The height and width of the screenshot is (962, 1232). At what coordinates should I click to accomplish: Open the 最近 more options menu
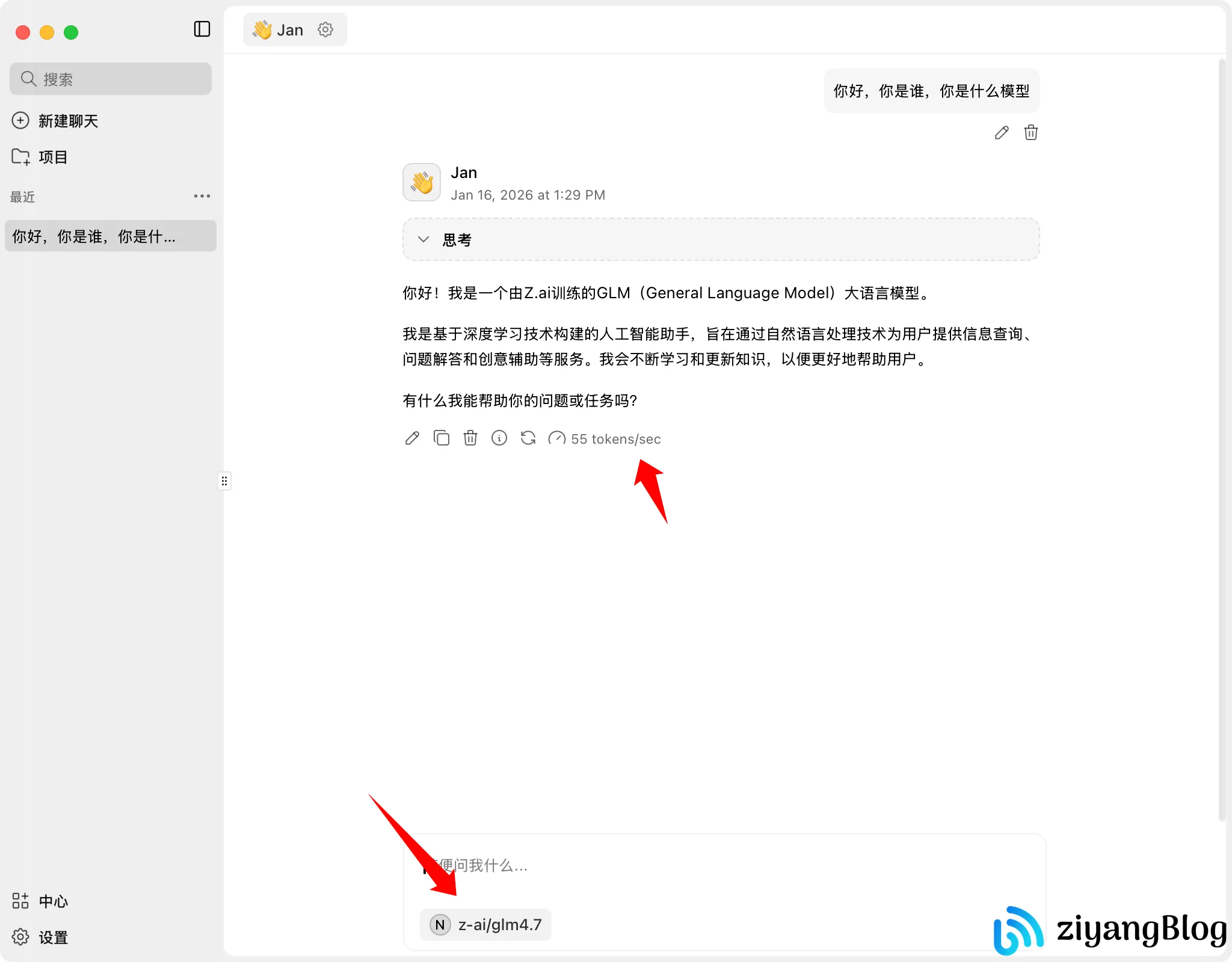click(202, 196)
